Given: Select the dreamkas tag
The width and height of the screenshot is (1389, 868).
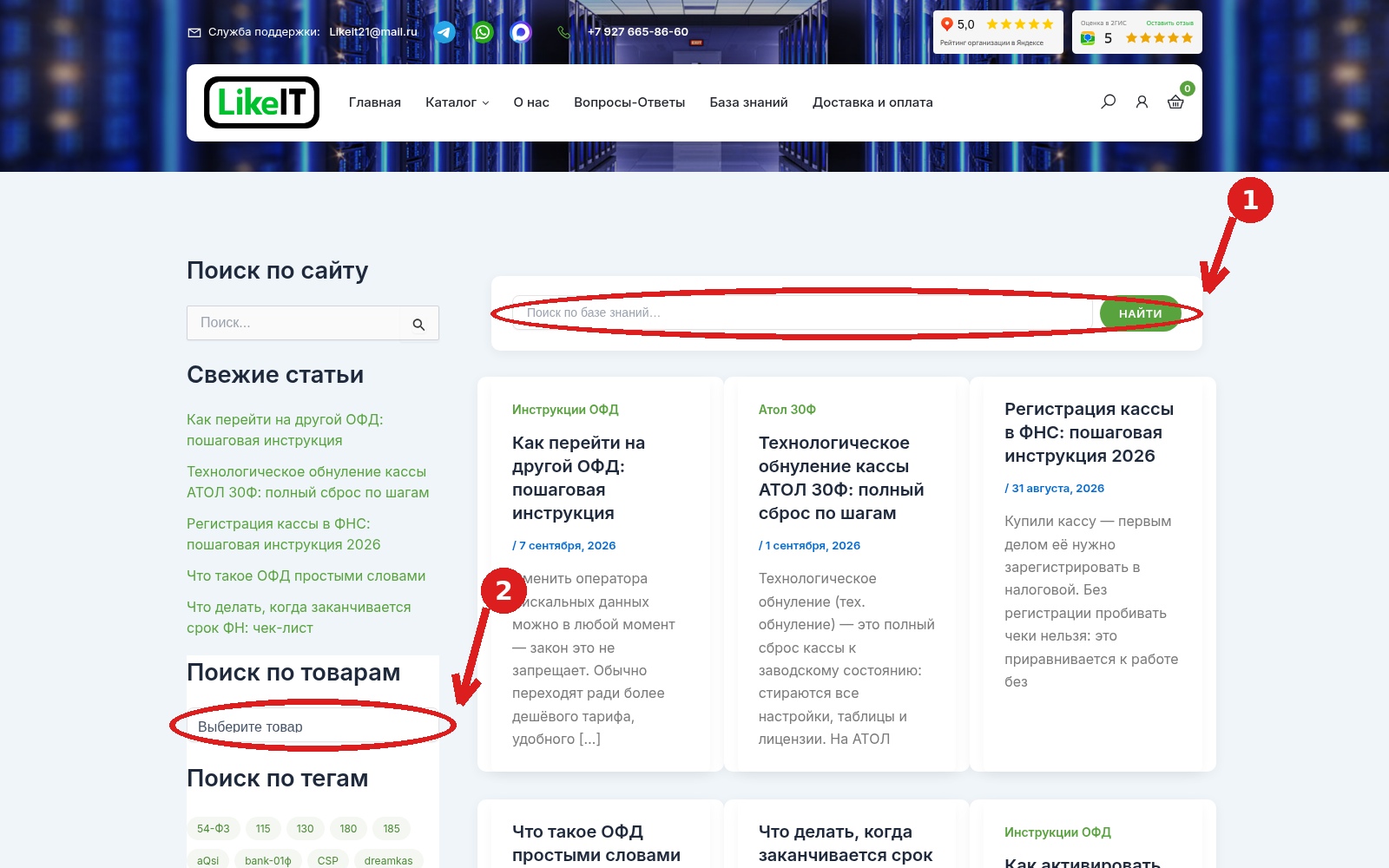Looking at the screenshot, I should (388, 860).
